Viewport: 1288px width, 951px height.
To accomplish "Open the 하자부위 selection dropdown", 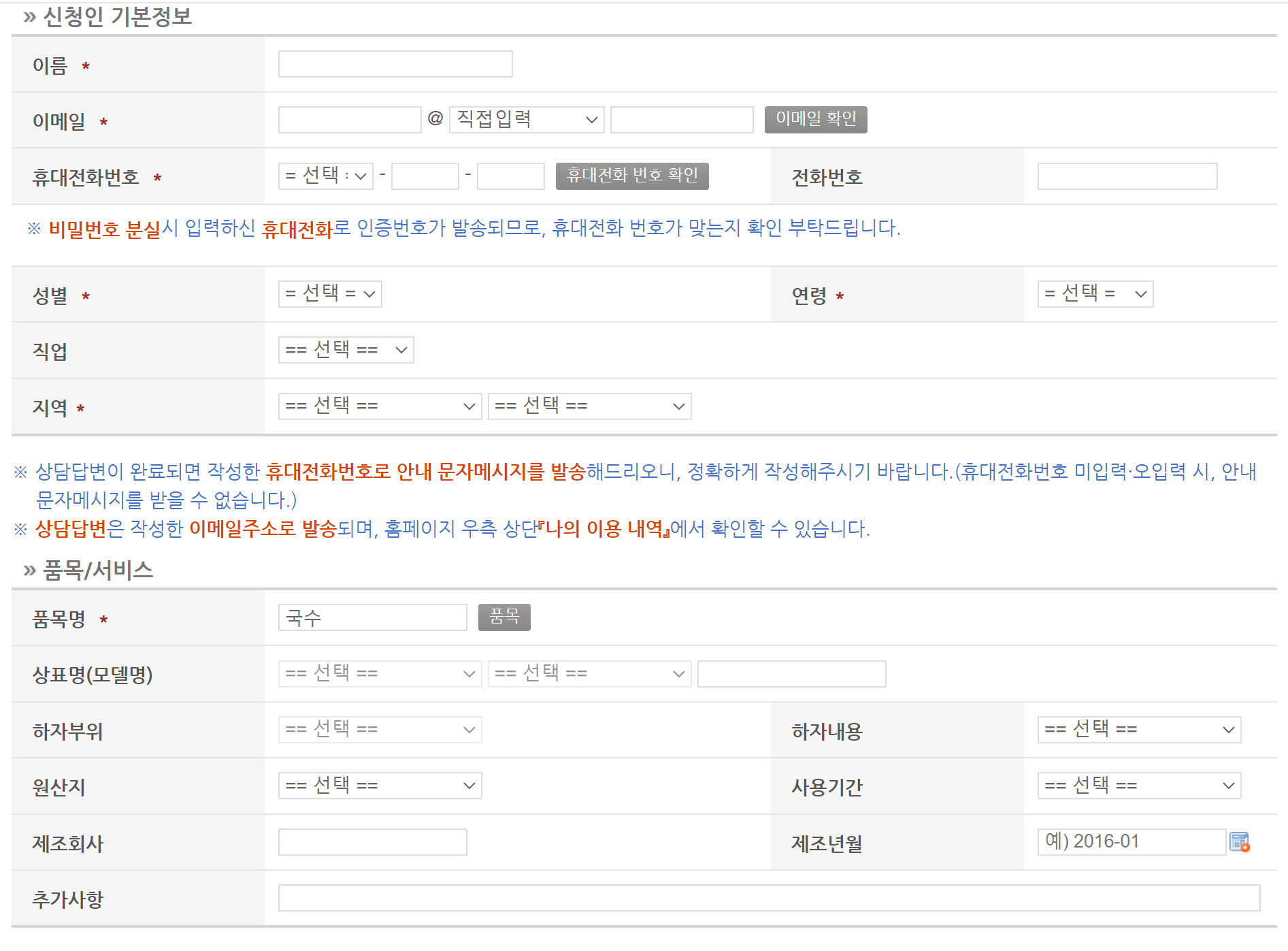I will point(379,729).
